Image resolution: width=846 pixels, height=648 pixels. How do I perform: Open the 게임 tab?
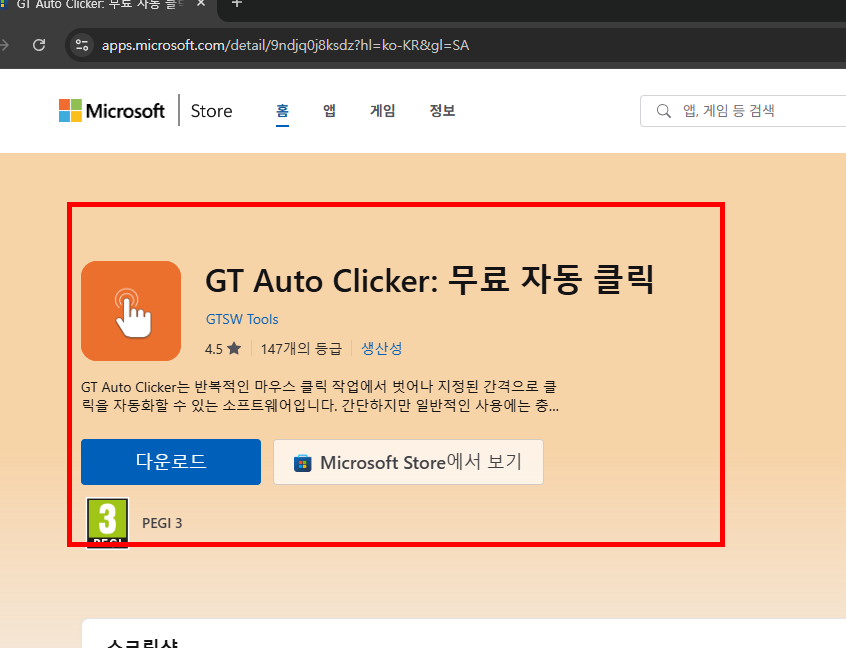click(383, 111)
